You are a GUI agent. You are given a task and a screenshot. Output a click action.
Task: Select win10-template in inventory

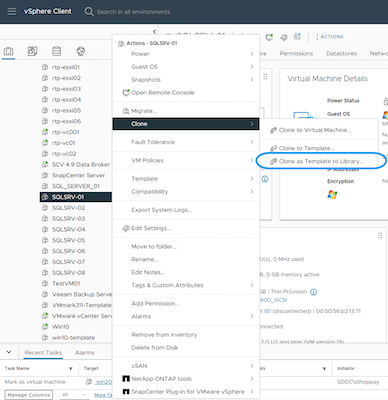click(73, 338)
